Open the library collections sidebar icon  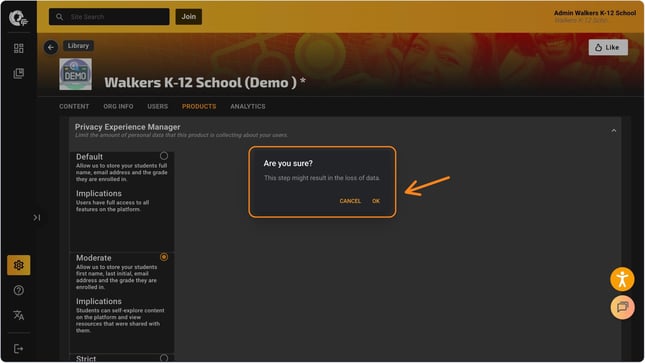click(x=19, y=74)
